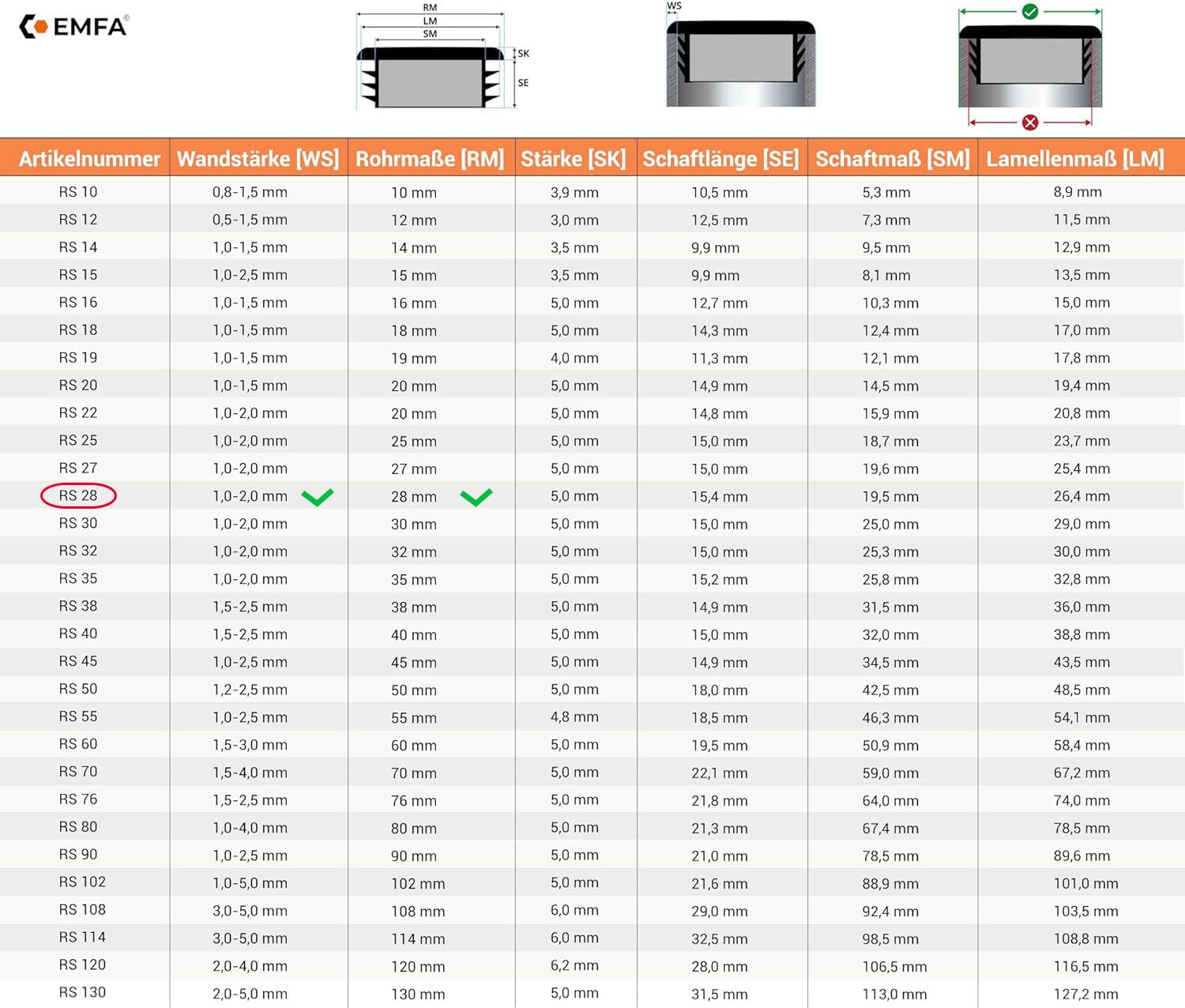This screenshot has height=1008, width=1185.
Task: Click the green checkmark beside 1,0-2,0 mm in RS 28 row
Action: pos(318,497)
